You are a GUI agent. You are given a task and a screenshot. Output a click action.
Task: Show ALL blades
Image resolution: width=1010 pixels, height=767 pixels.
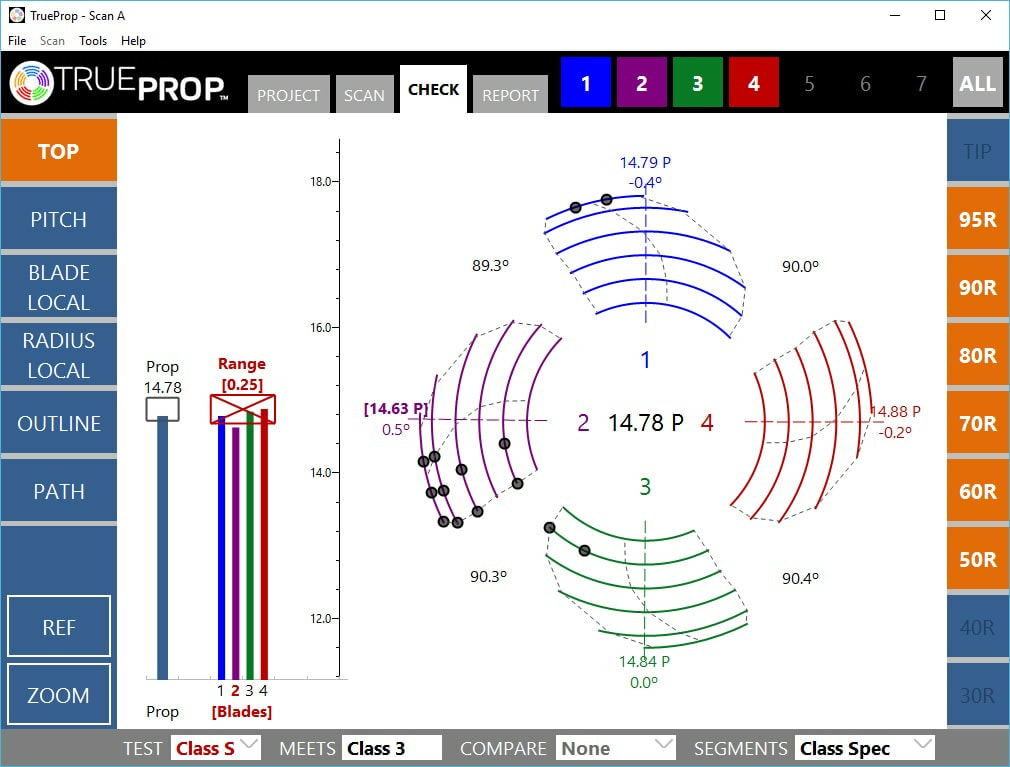(977, 84)
